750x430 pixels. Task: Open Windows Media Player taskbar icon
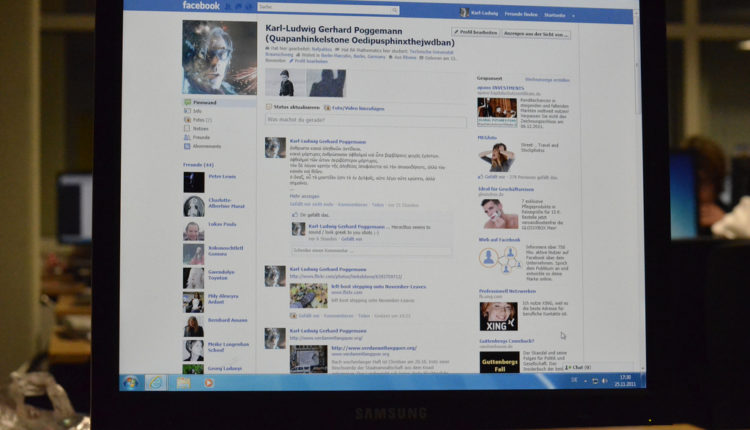[x=209, y=383]
